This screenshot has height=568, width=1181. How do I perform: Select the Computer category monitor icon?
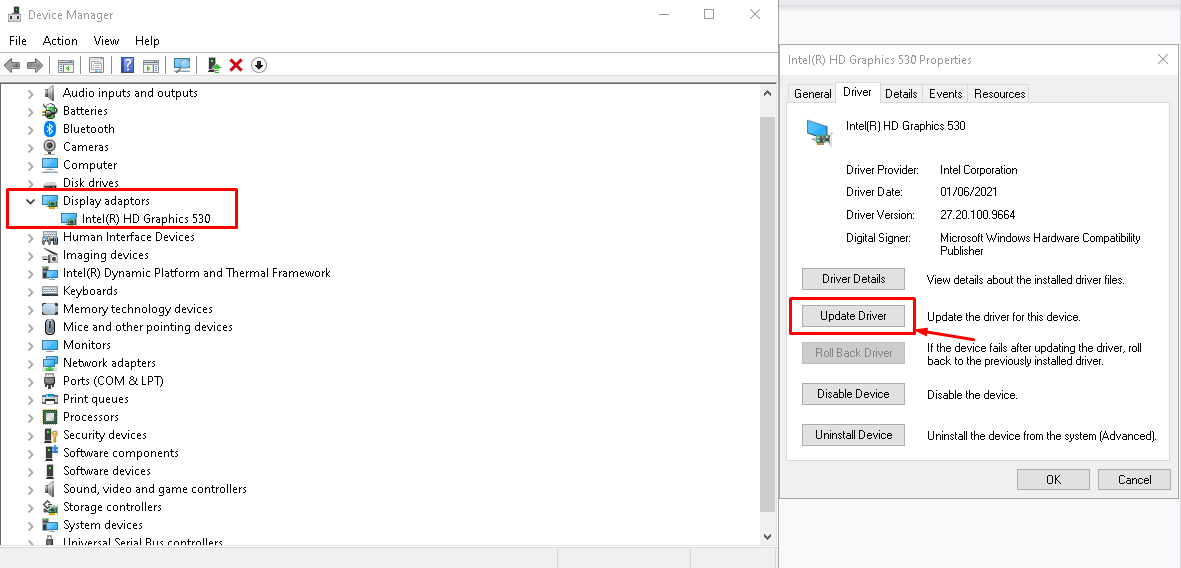(50, 165)
